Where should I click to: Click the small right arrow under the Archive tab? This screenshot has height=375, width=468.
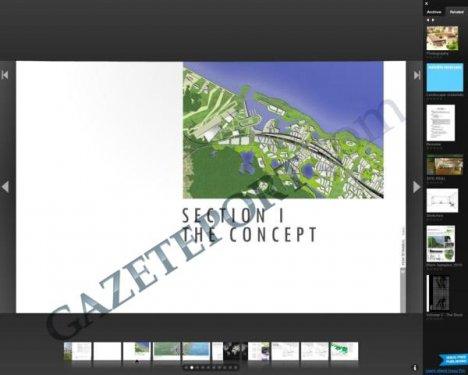pos(433,20)
